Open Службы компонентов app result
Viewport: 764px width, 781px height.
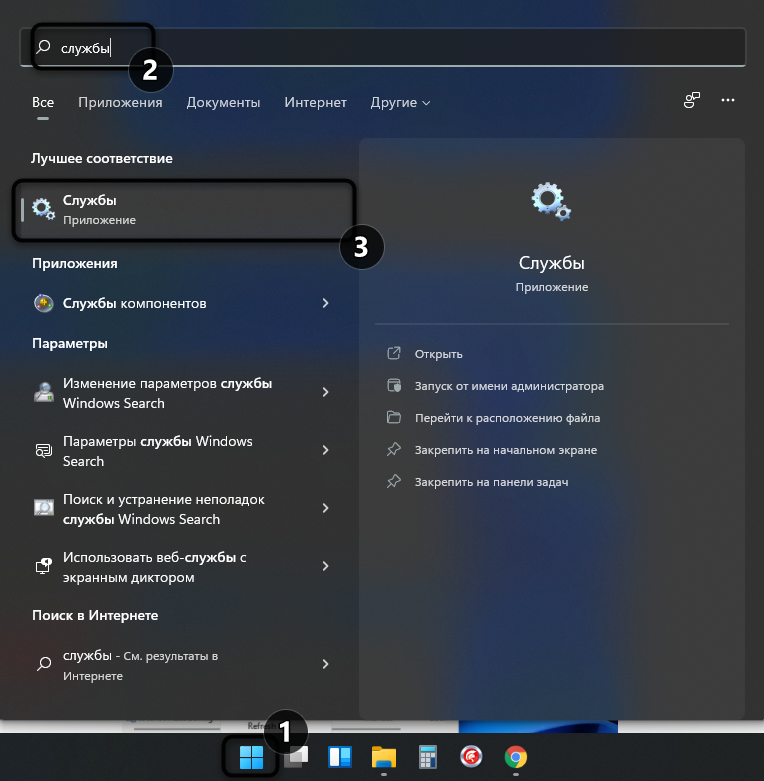(x=184, y=303)
